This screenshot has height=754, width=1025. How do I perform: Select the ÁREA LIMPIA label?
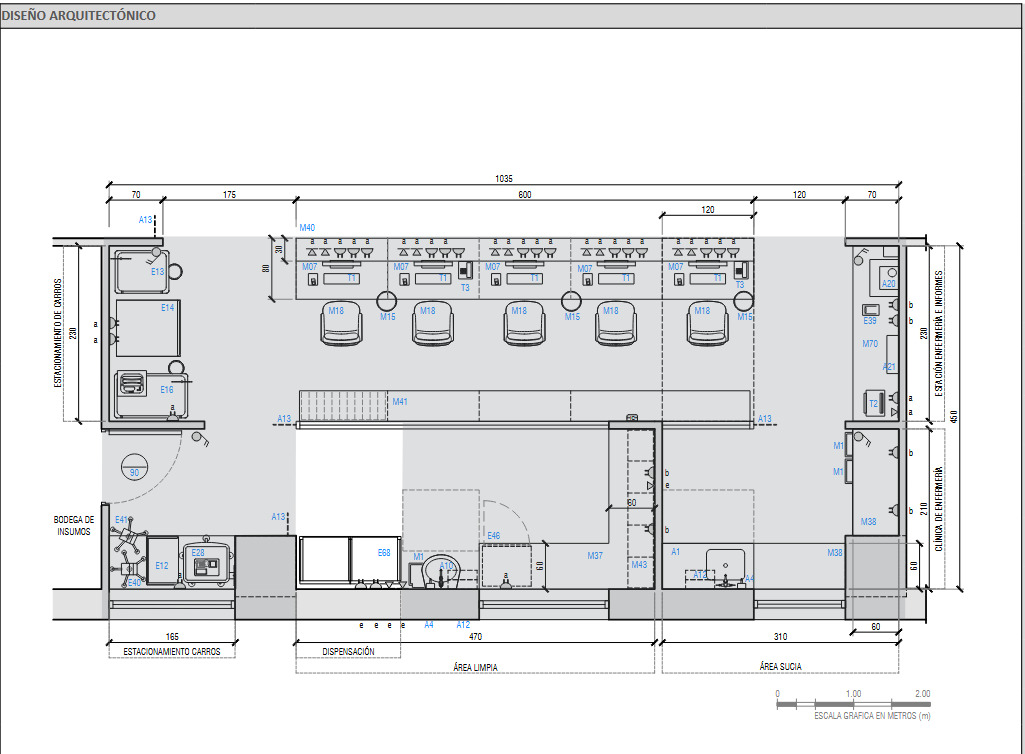click(x=474, y=667)
